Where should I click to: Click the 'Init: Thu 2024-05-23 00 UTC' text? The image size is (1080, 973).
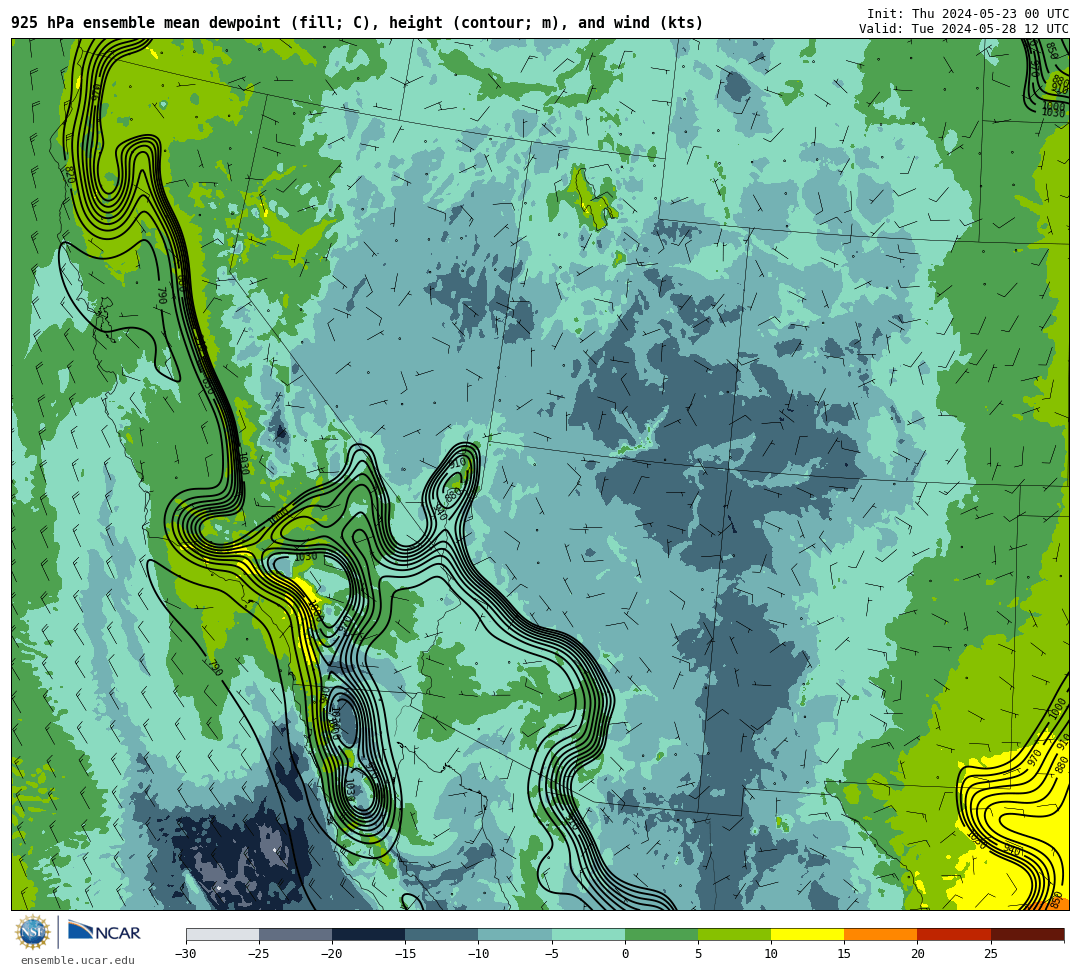click(x=968, y=14)
